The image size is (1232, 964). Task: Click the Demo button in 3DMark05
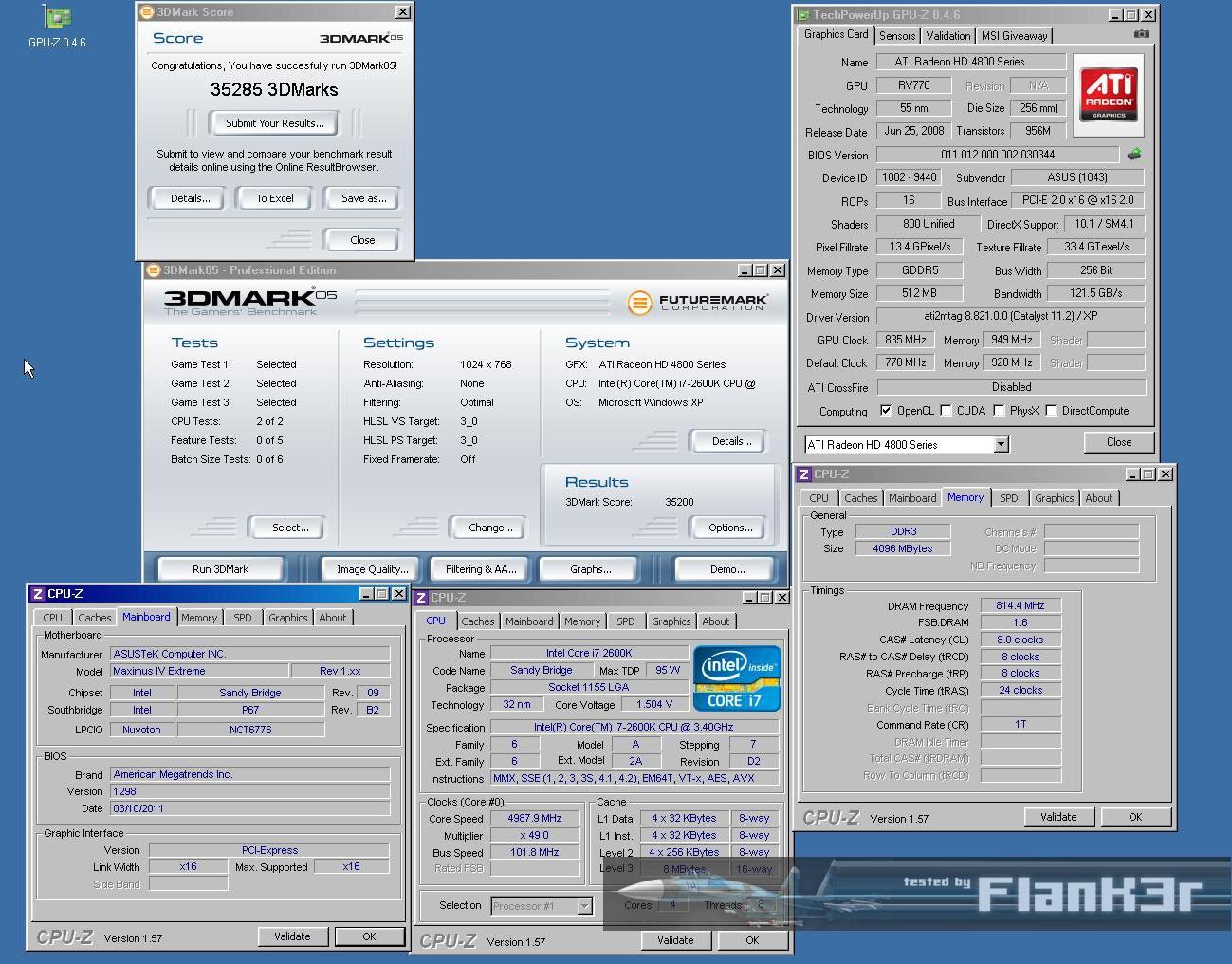click(726, 569)
